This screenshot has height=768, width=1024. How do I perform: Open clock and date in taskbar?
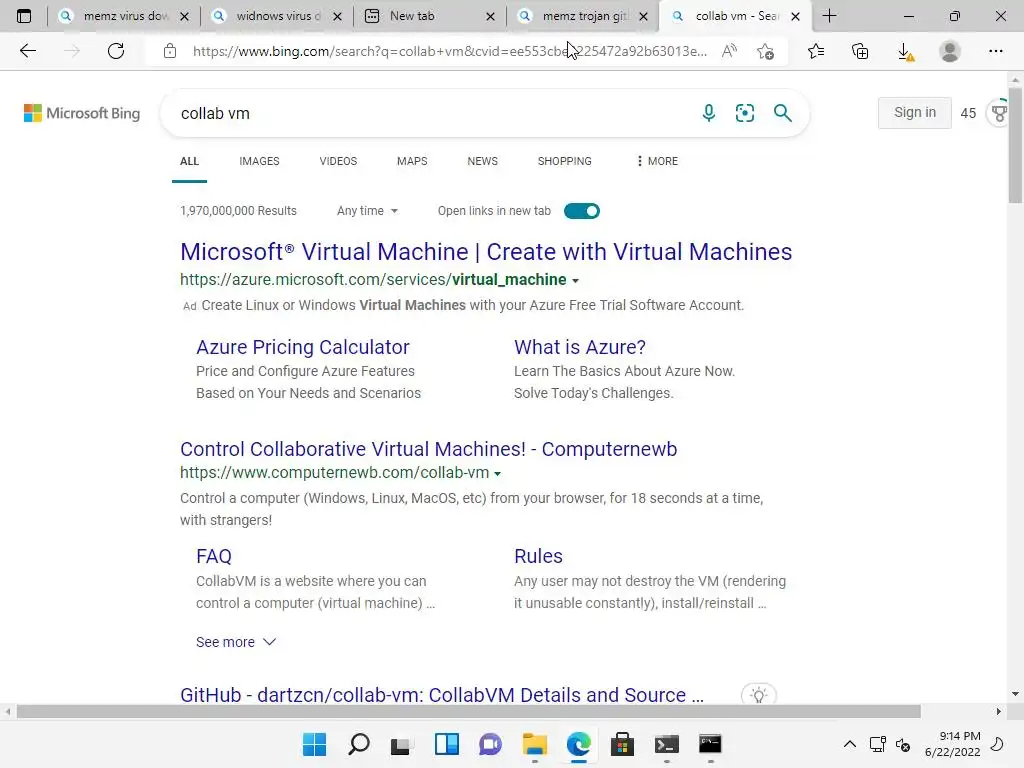click(953, 744)
